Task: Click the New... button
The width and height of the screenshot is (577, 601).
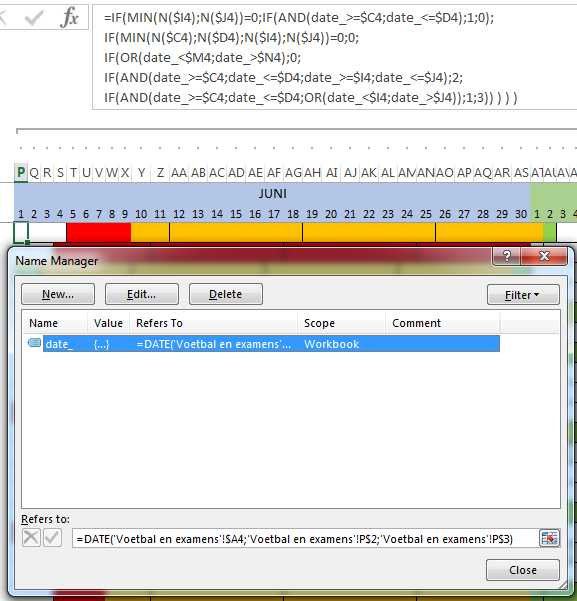Action: coord(58,294)
